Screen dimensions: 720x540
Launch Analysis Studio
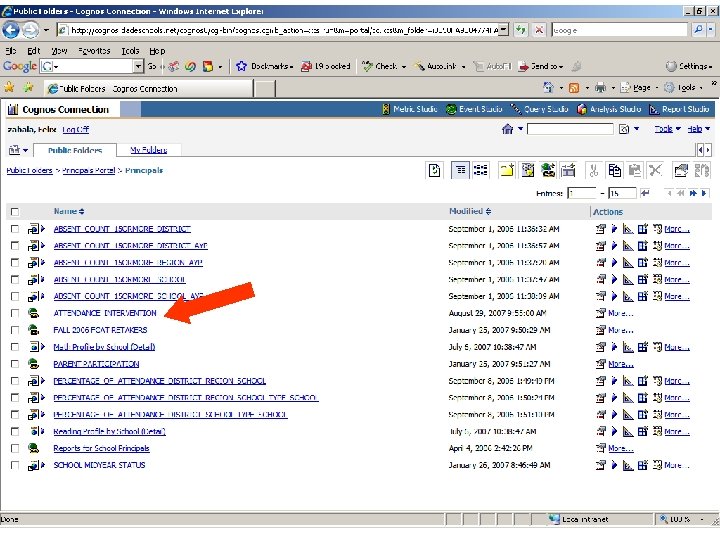click(609, 109)
